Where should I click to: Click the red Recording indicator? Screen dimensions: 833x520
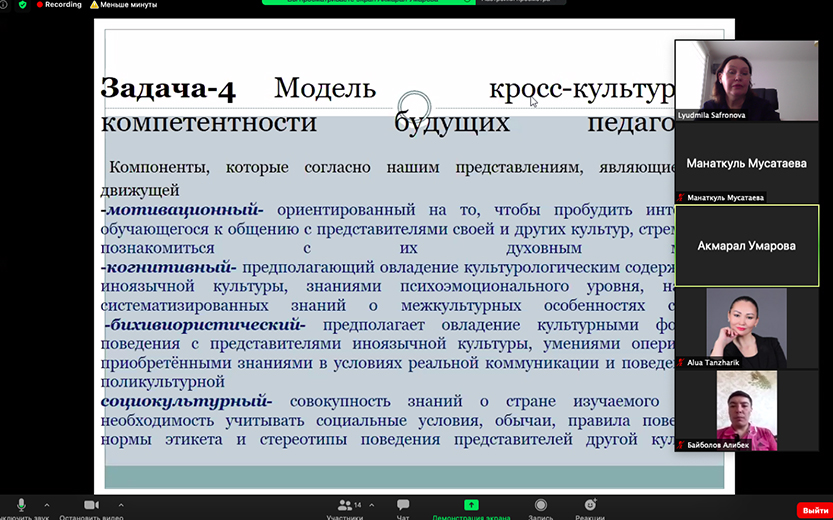(59, 4)
